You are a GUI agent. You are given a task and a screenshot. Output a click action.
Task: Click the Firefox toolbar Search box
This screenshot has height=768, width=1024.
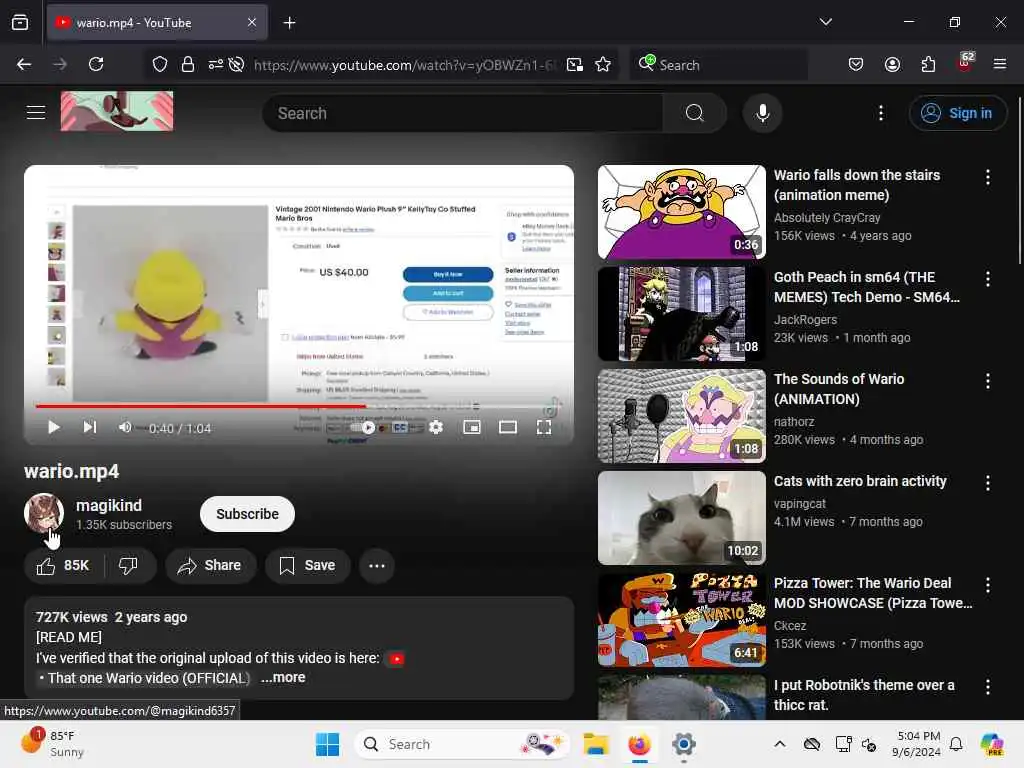(x=718, y=65)
